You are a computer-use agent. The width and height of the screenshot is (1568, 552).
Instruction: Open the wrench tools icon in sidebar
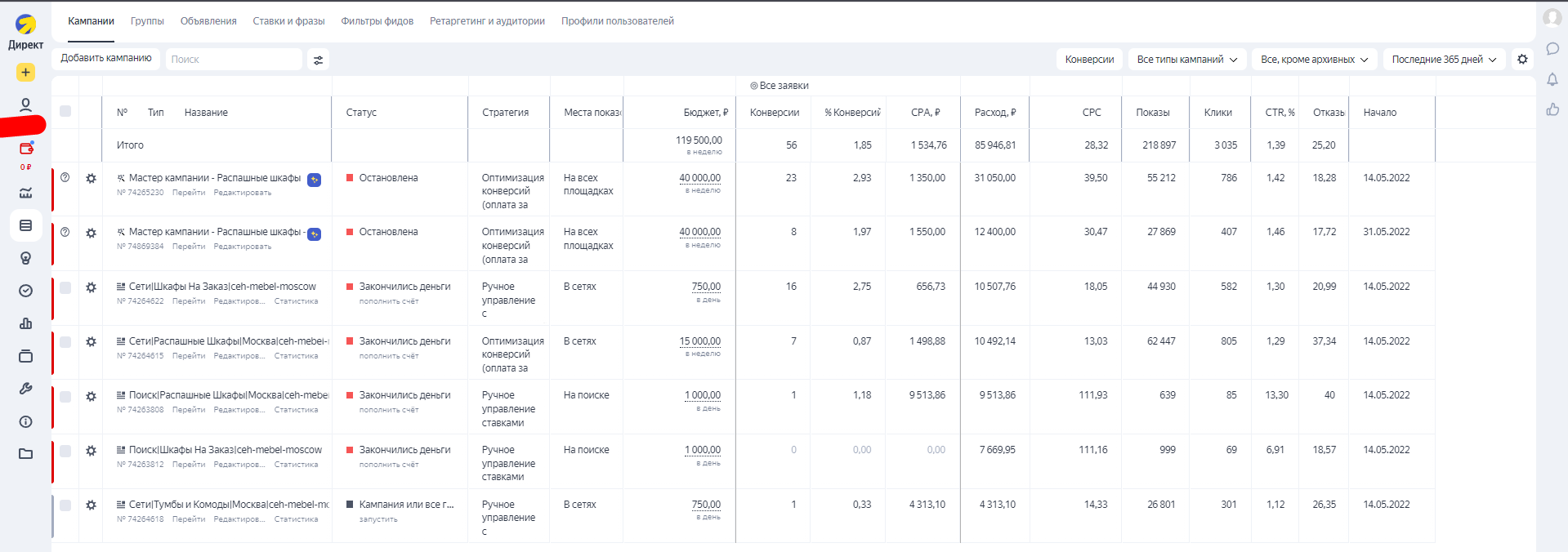(x=26, y=389)
